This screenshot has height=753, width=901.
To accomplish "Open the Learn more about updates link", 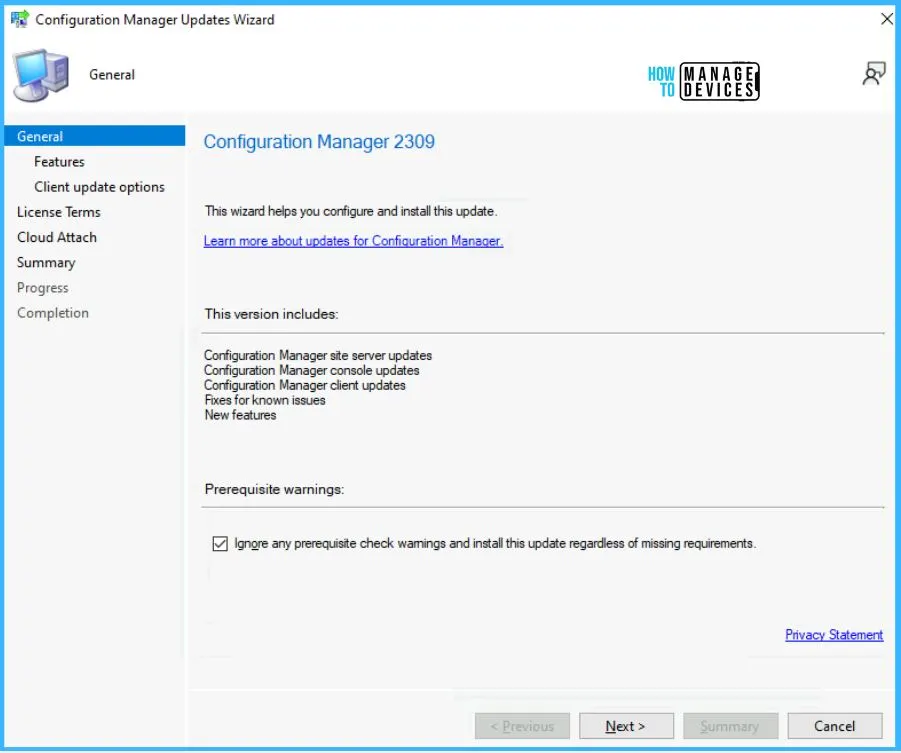I will click(353, 241).
